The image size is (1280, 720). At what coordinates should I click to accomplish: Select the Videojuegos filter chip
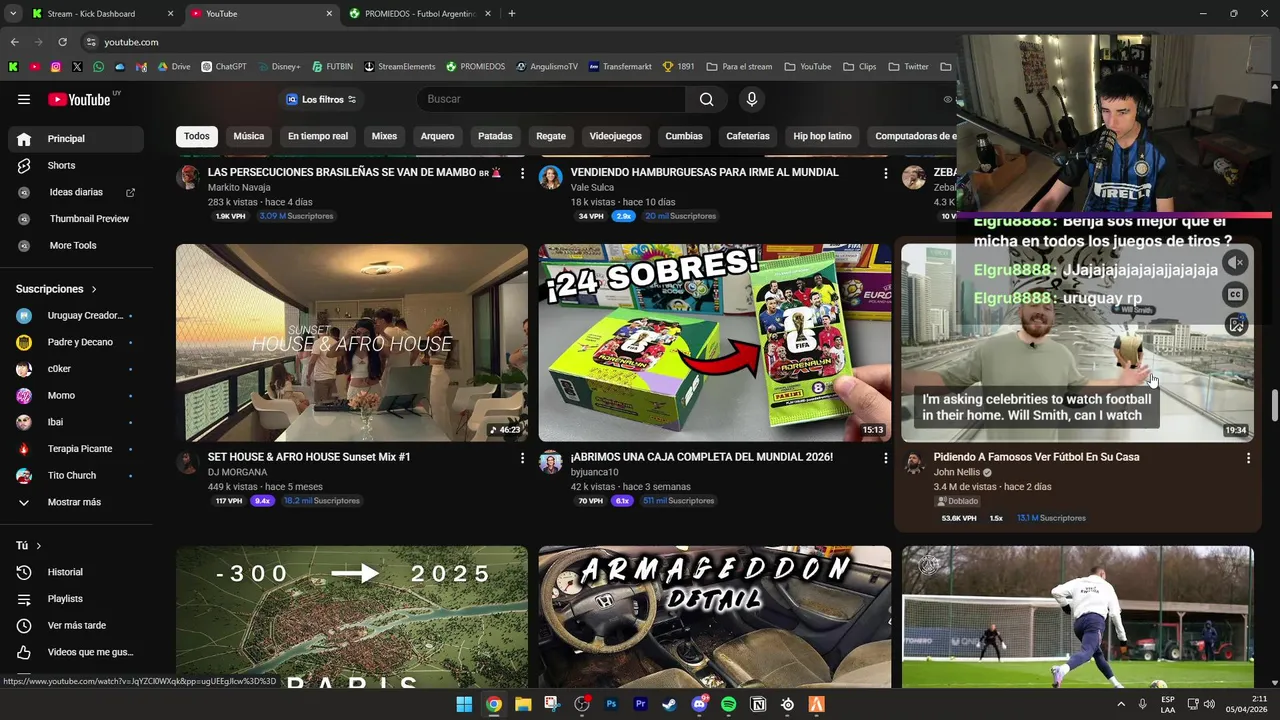coord(616,136)
